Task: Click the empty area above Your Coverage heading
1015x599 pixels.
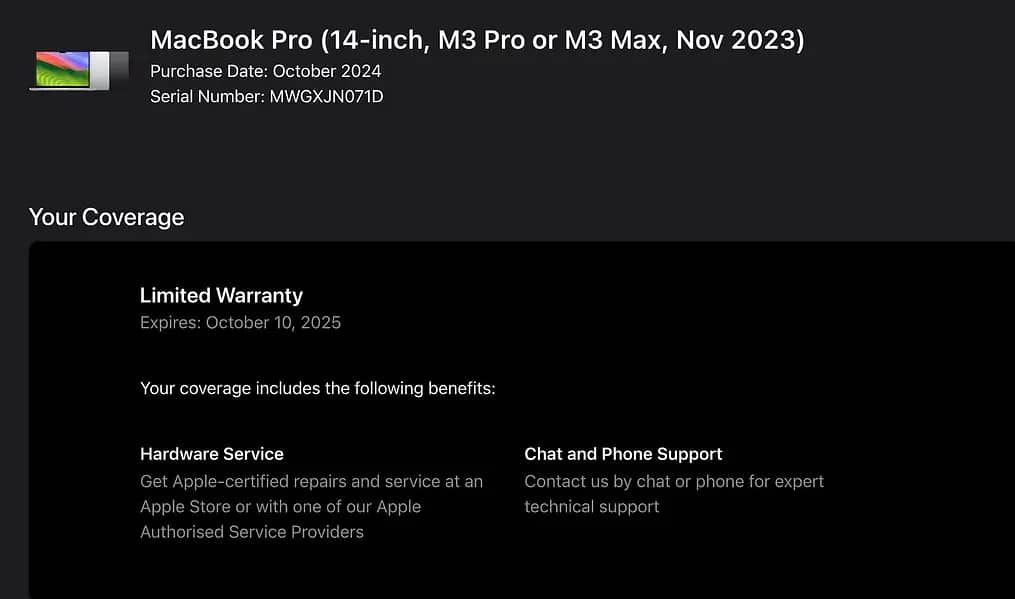Action: [x=500, y=160]
